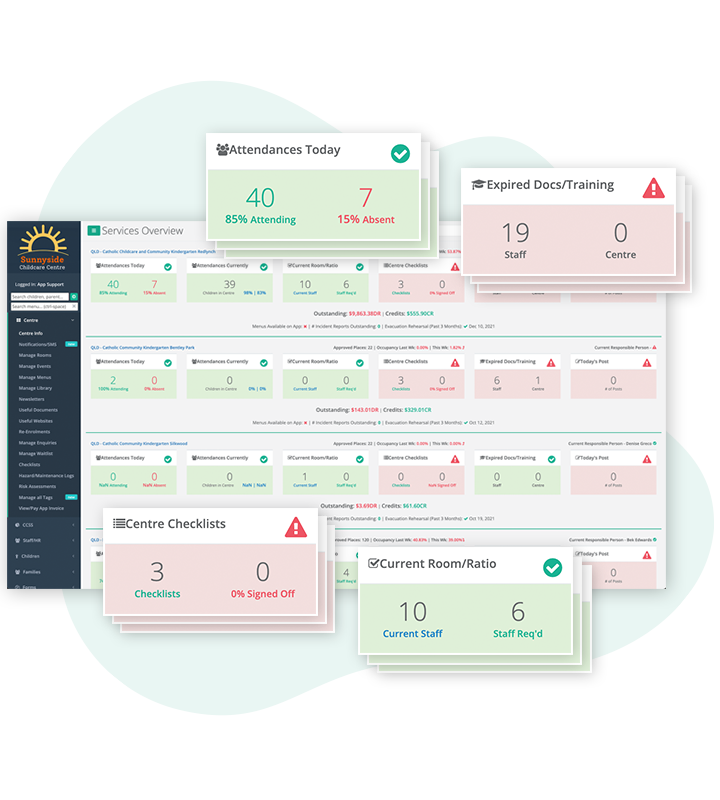Screen dimensions: 720x800
Task: Click the green check icon on large Attendances Today card
Action: coord(400,153)
